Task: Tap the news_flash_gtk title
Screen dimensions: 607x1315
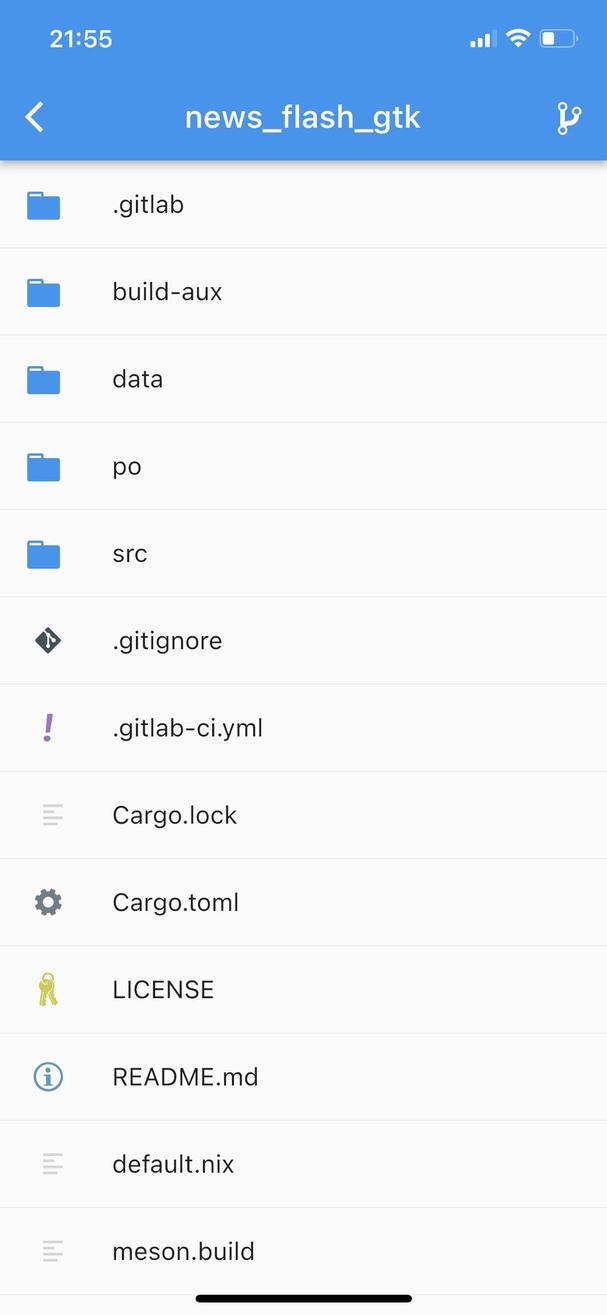Action: point(303,118)
